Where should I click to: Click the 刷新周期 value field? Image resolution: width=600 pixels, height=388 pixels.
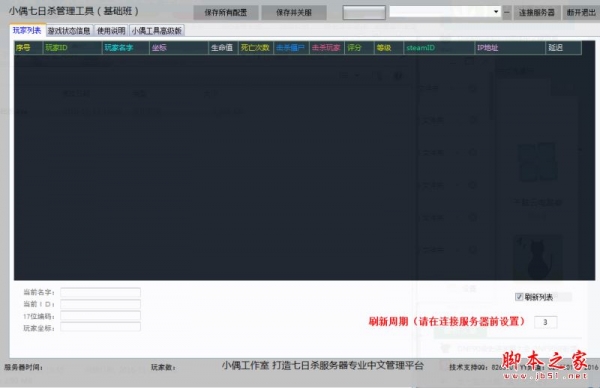tap(545, 322)
